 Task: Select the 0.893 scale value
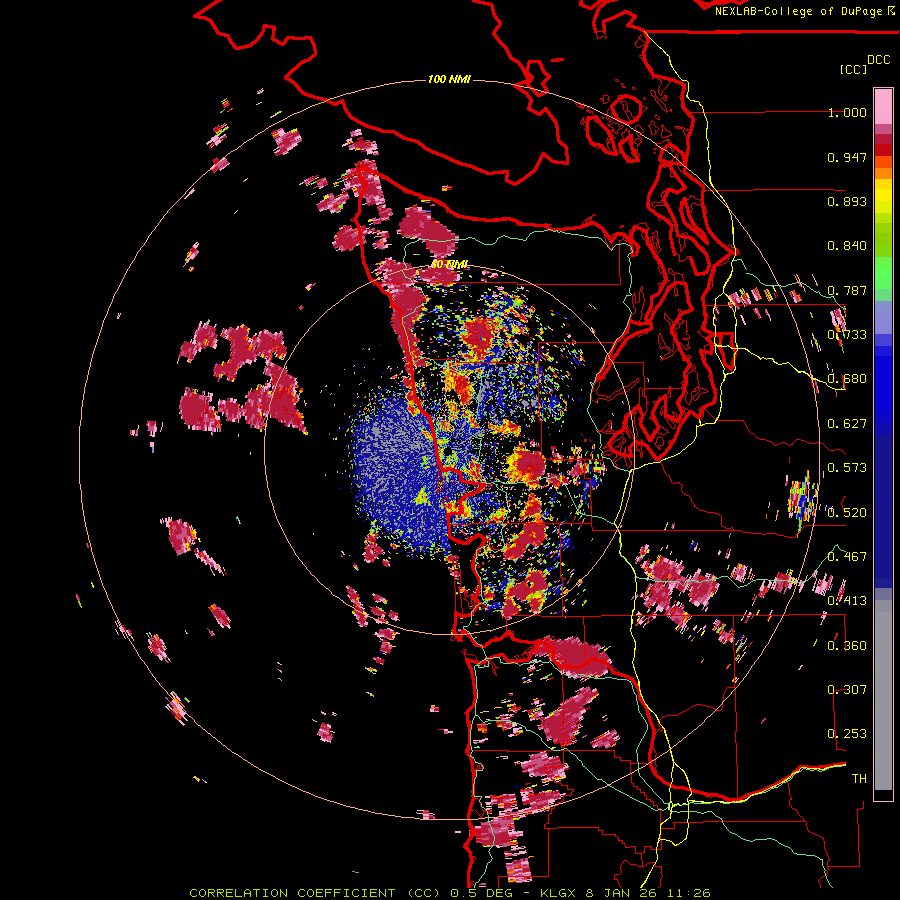coord(847,201)
